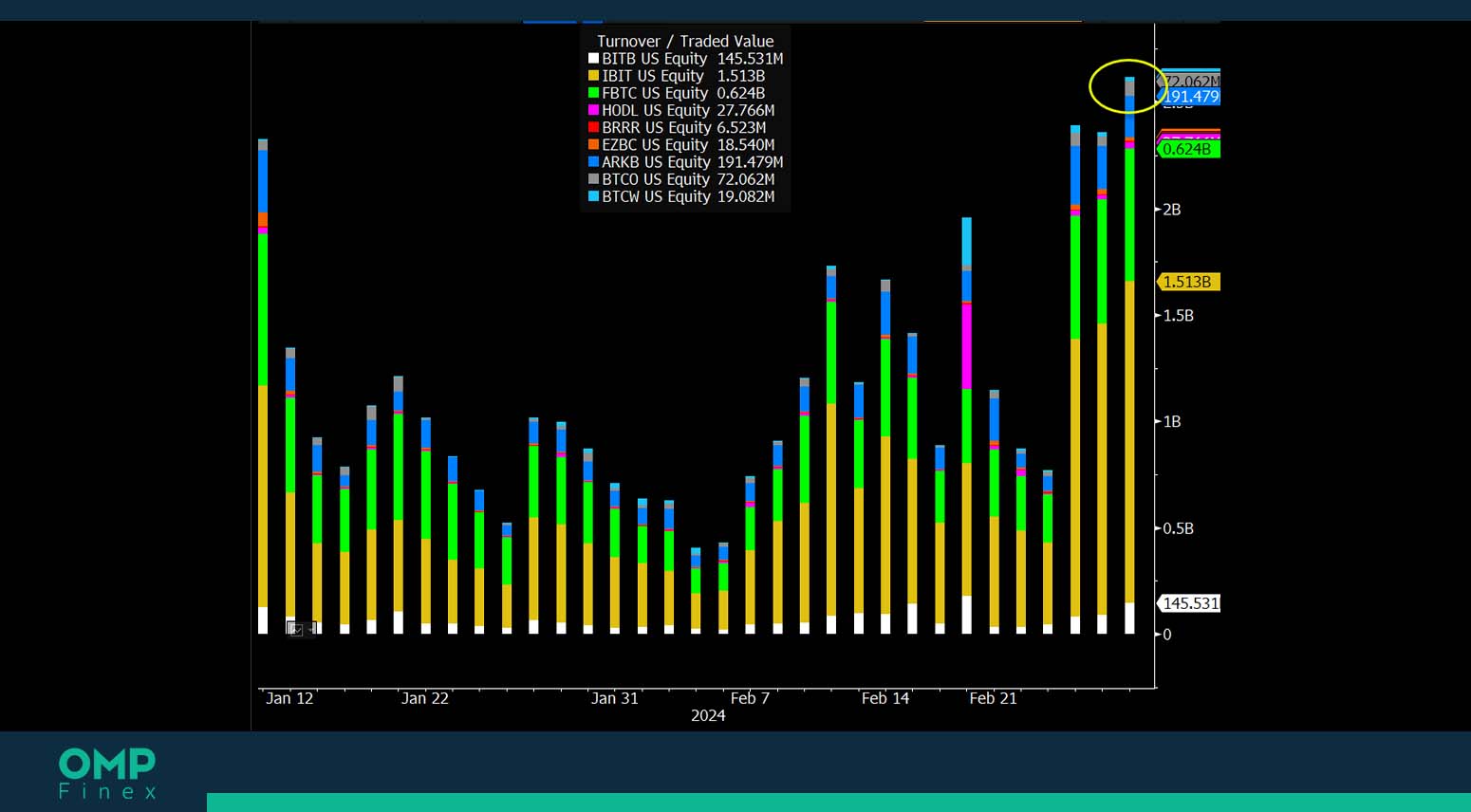Click the OMP Finex logo
Viewport: 1471px width, 812px height.
[107, 773]
